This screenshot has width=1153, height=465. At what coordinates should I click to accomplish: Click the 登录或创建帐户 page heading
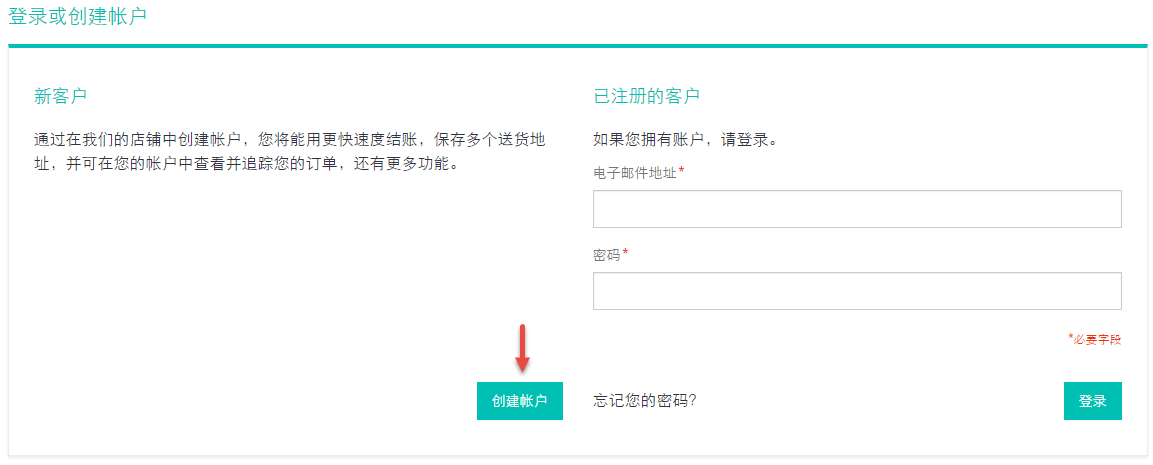click(x=77, y=16)
